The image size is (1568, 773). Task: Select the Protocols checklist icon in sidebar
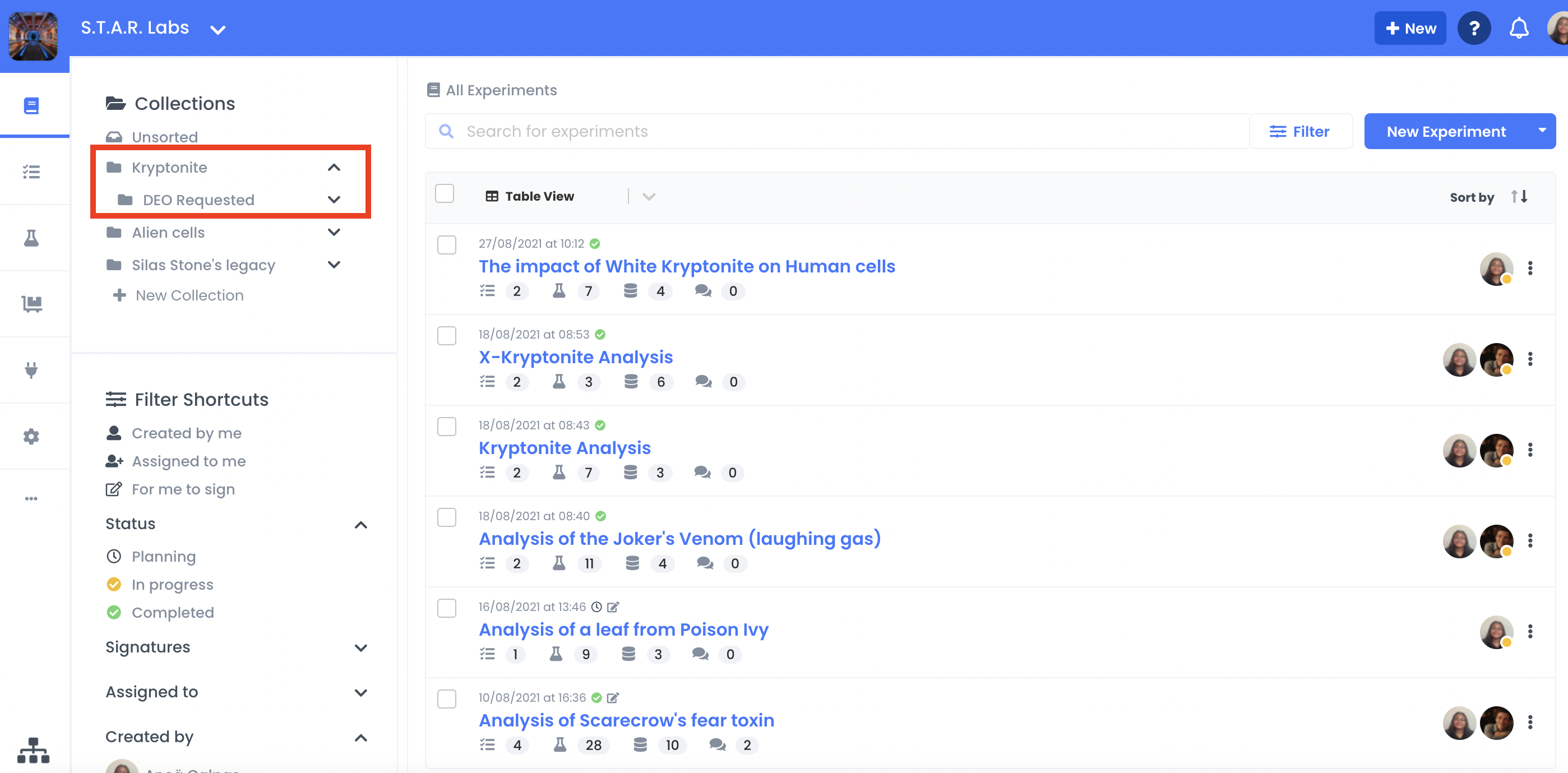click(31, 172)
